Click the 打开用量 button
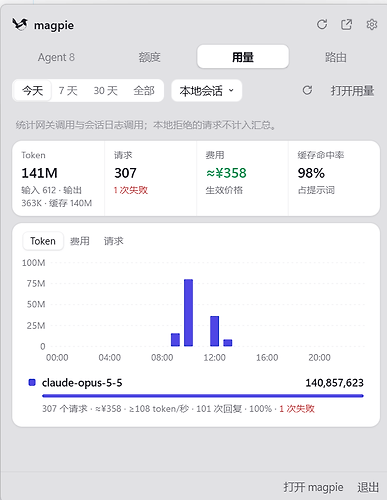387x500 pixels. (353, 91)
